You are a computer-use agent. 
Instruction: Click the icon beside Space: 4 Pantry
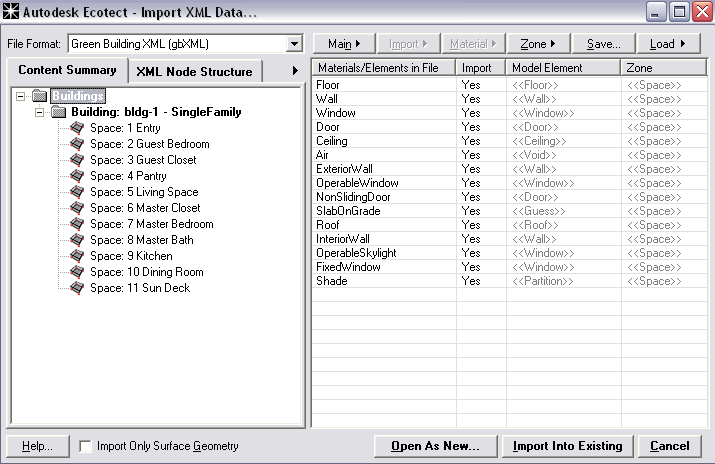pyautogui.click(x=77, y=176)
